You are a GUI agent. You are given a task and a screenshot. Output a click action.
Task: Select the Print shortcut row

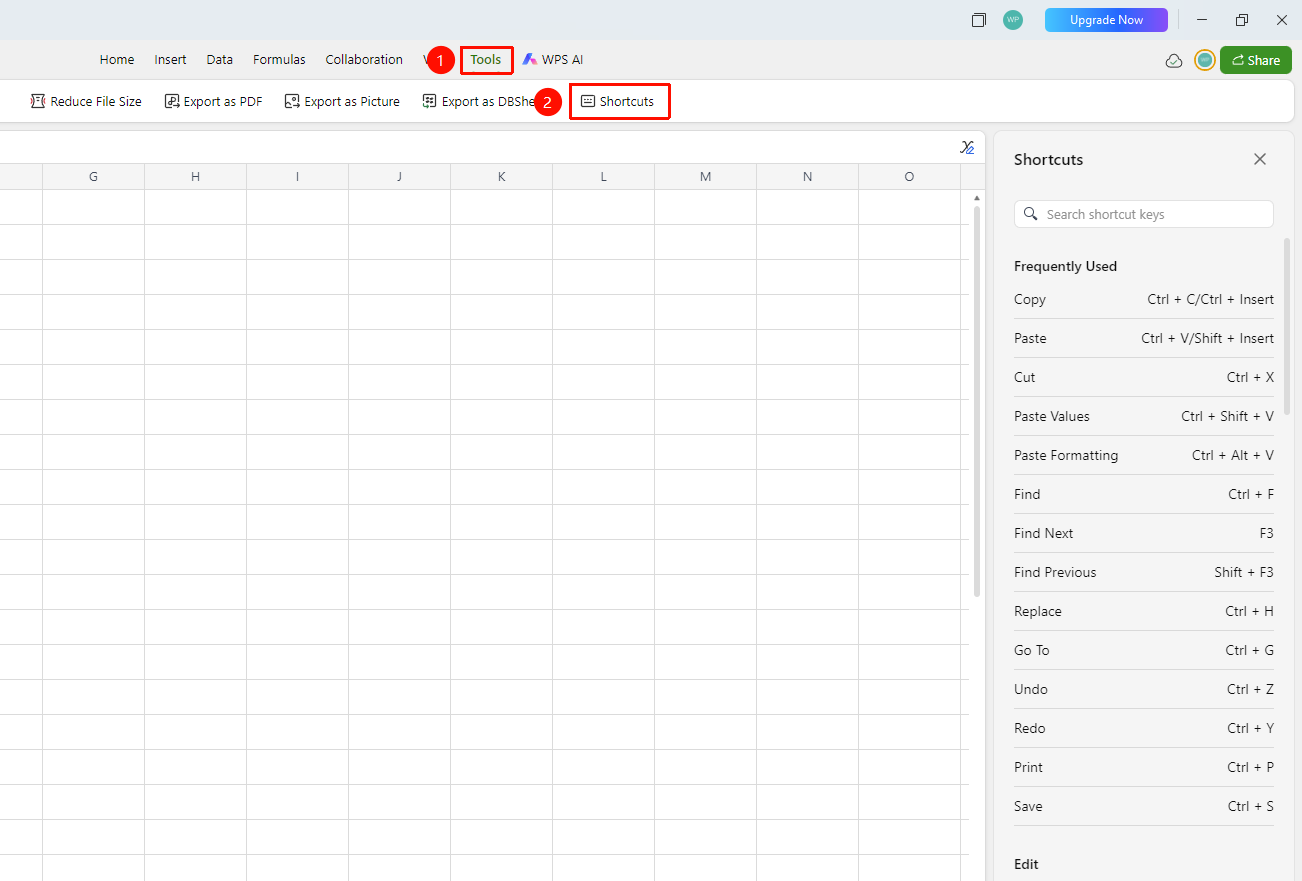(1144, 767)
